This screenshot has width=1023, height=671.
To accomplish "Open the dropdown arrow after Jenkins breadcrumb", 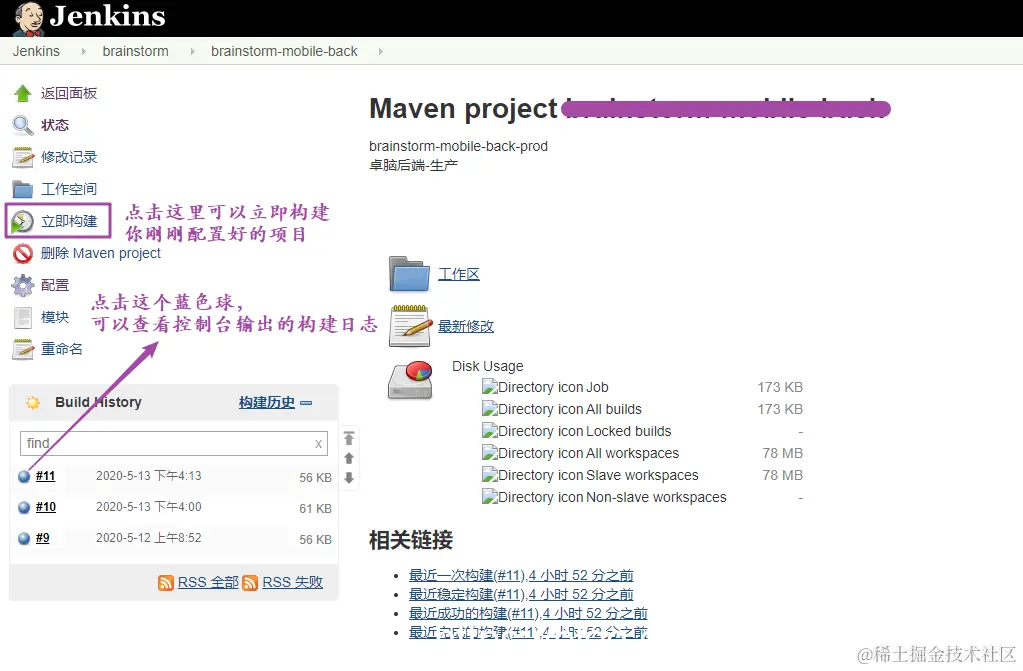I will [x=84, y=52].
